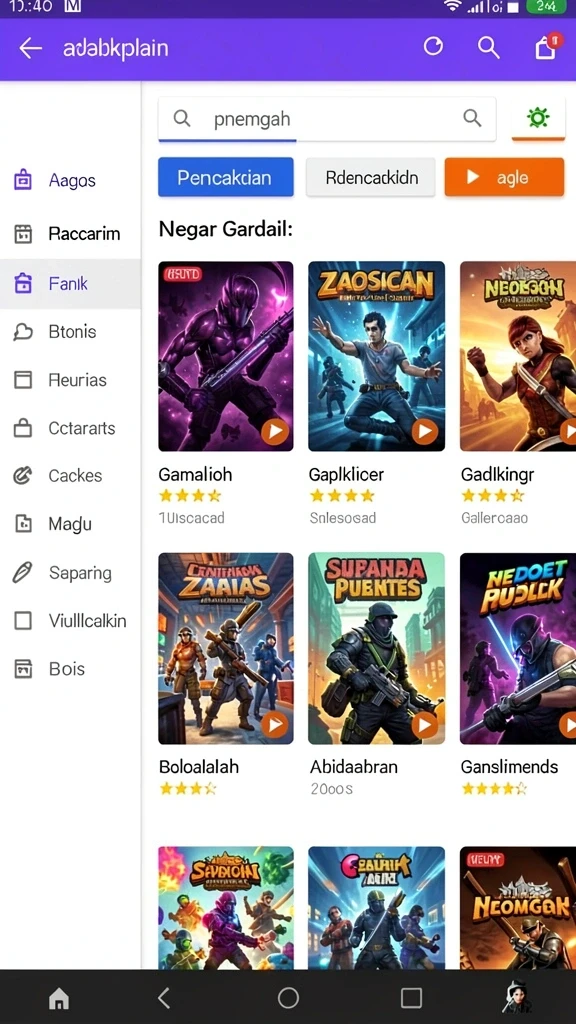Screen dimensions: 576x1024
Task: Select the Pencakcian blue tab
Action: coord(225,177)
